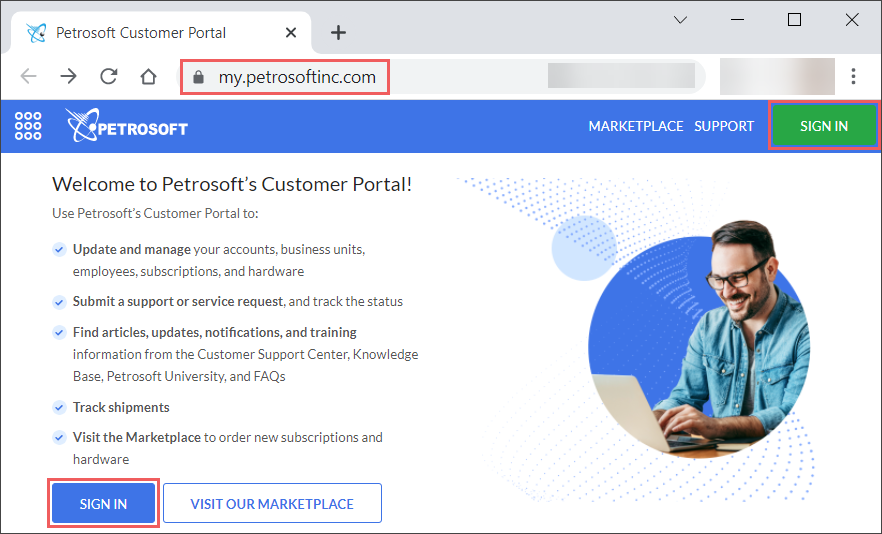Expand the tab search chevron dropdown
The width and height of the screenshot is (882, 534).
point(681,20)
